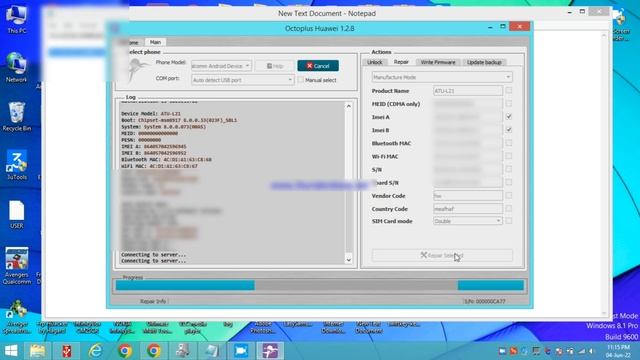The image size is (640, 360).
Task: Click the 'IMEI A' line in log
Action: coord(153,147)
